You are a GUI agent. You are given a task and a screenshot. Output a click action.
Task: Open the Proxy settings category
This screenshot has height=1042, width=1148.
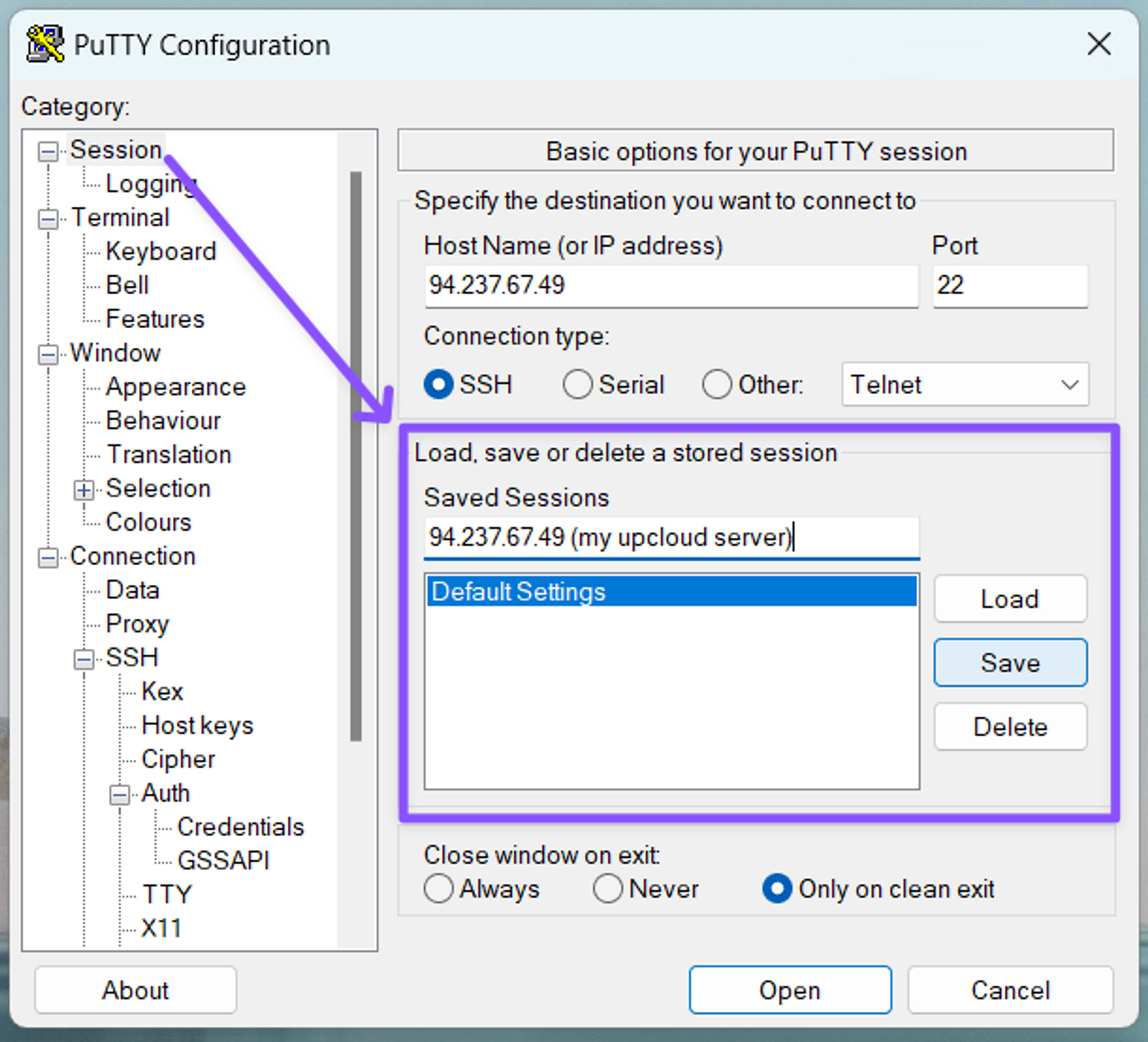pos(138,624)
